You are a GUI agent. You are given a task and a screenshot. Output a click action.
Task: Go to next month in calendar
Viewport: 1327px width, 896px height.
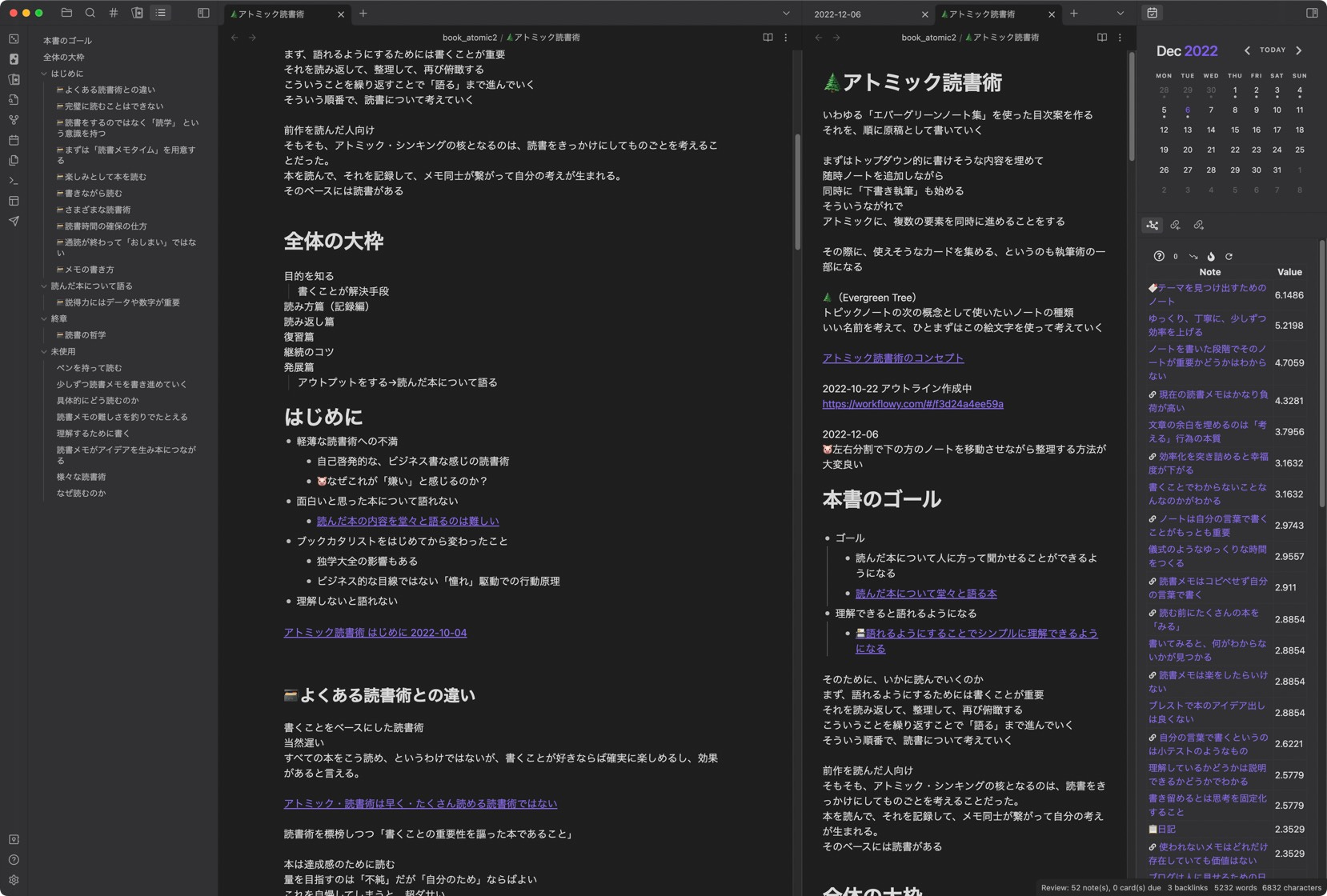(1298, 50)
